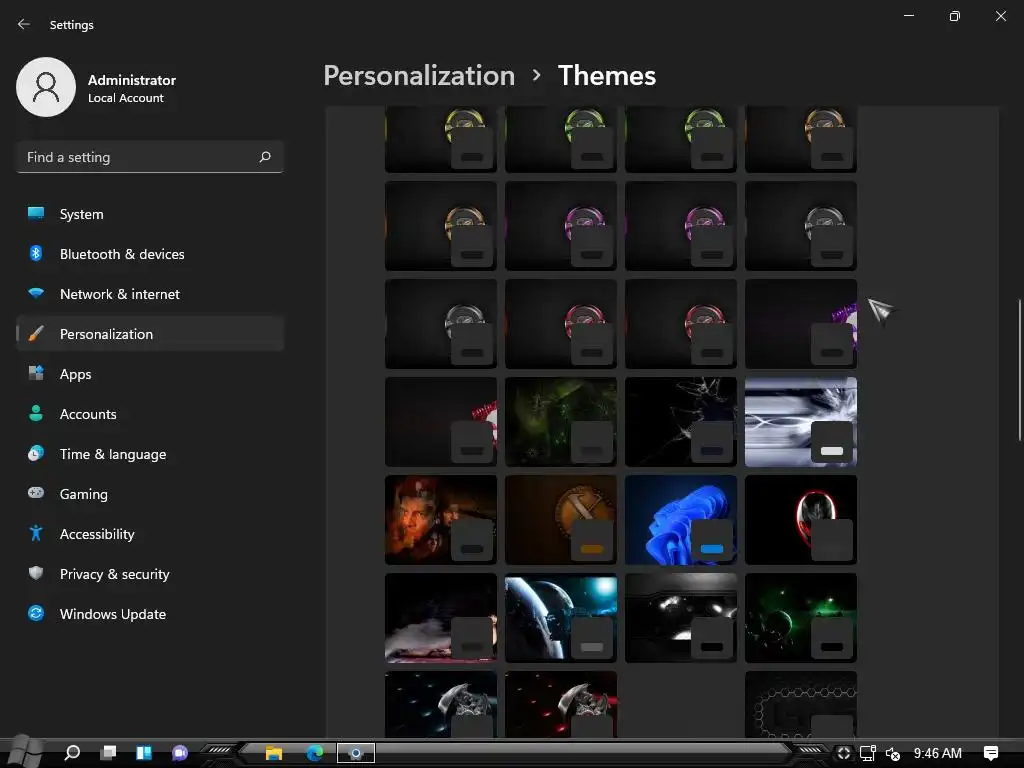The width and height of the screenshot is (1024, 768).
Task: Open File Explorer from the taskbar
Action: pos(274,753)
